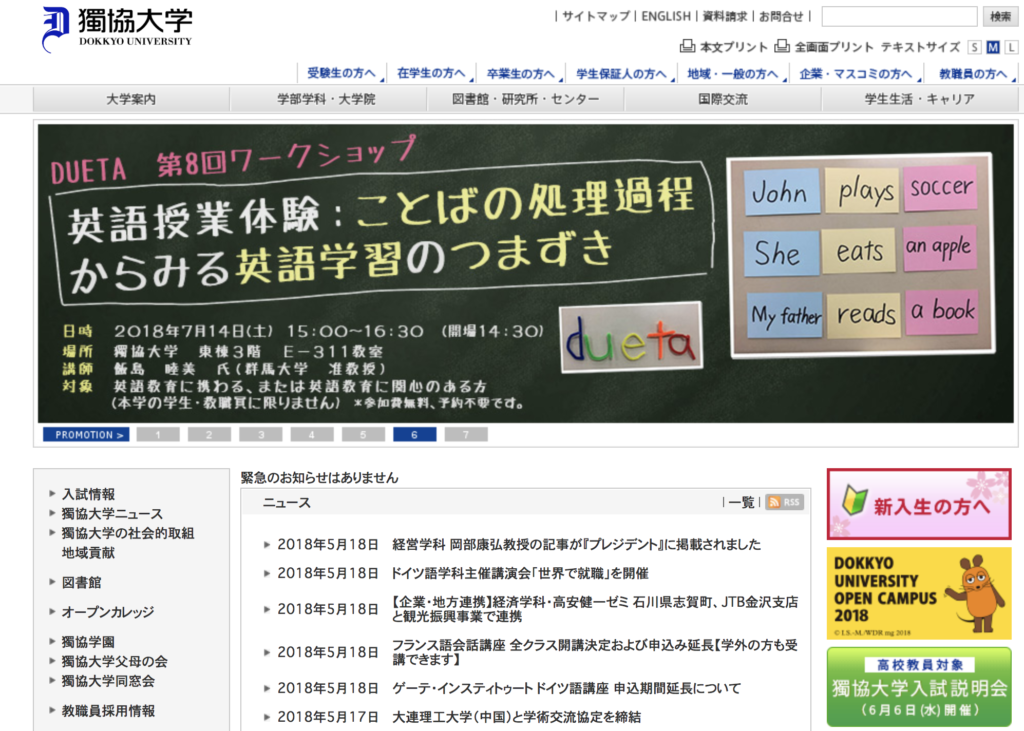Open オープンカレッジ in sidebar

(108, 612)
